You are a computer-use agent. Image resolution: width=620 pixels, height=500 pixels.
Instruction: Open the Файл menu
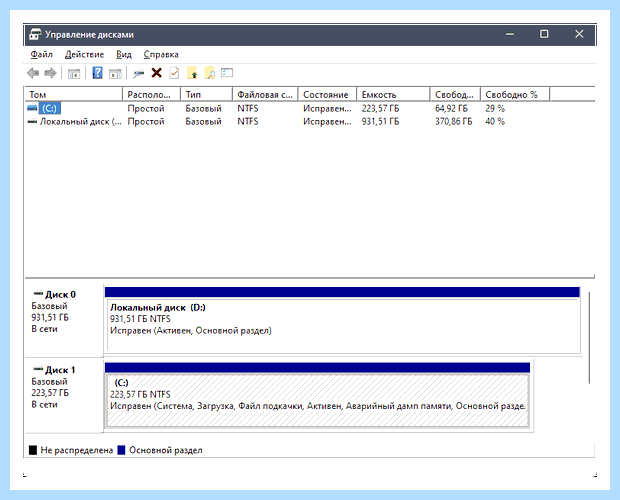click(42, 55)
